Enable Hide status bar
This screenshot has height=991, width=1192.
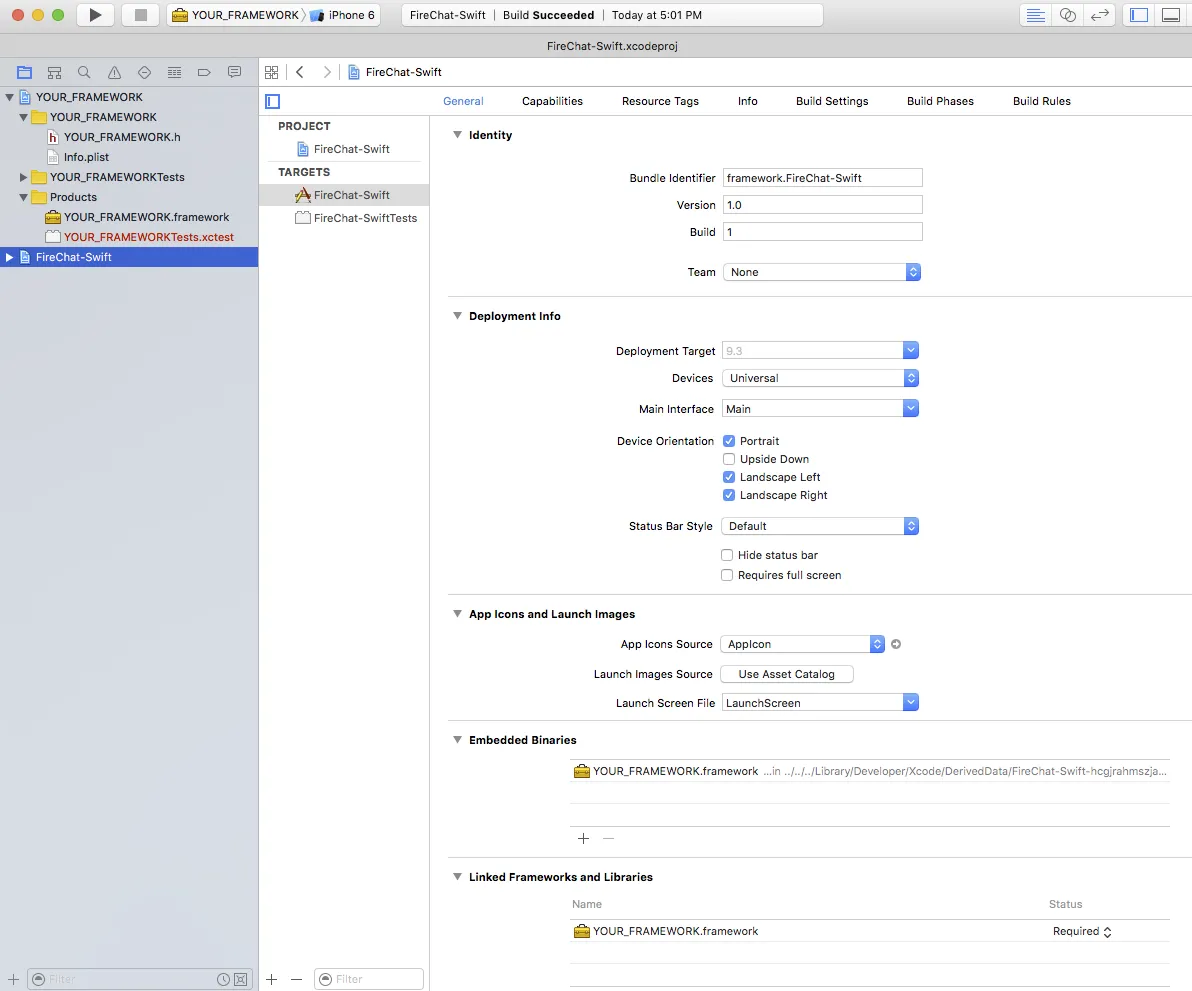pyautogui.click(x=727, y=555)
